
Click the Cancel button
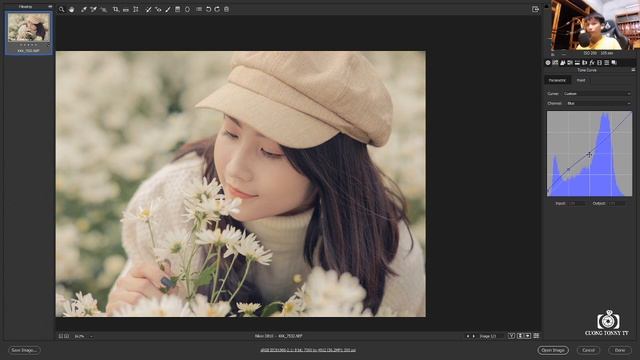[588, 350]
